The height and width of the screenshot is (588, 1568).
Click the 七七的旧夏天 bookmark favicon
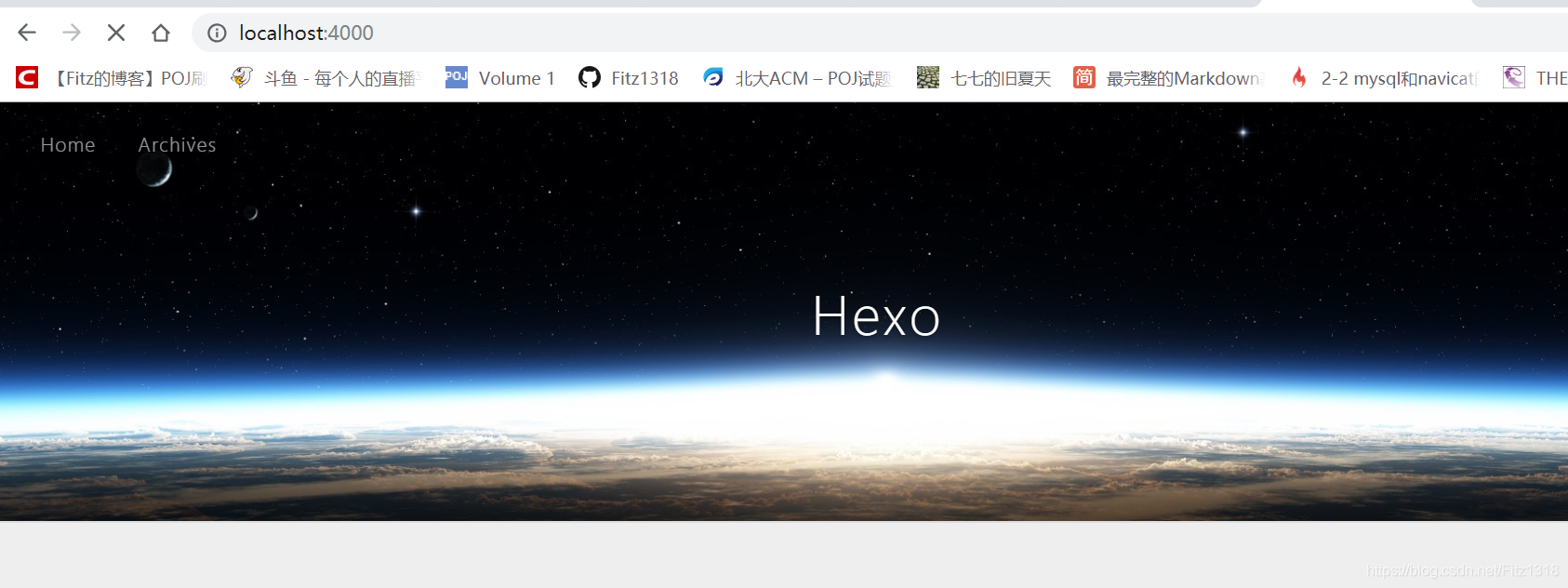coord(928,77)
